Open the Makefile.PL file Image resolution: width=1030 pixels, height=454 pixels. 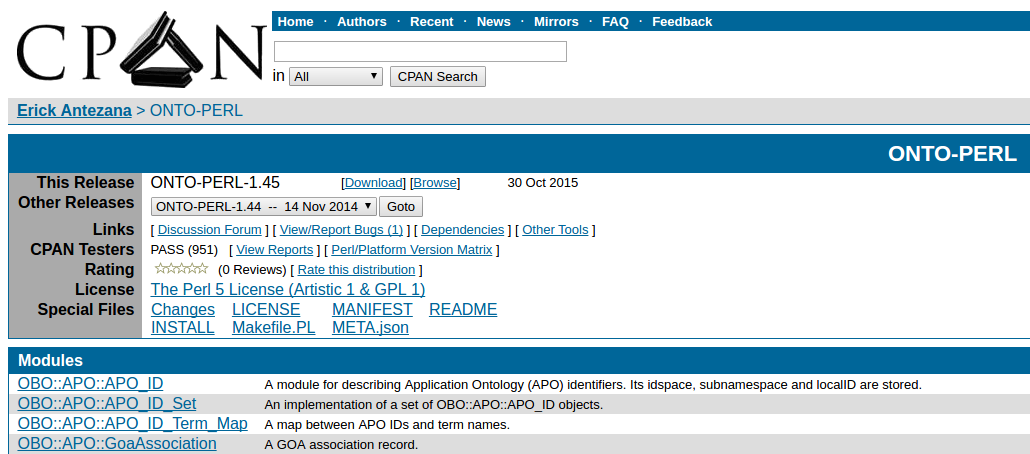pyautogui.click(x=273, y=327)
